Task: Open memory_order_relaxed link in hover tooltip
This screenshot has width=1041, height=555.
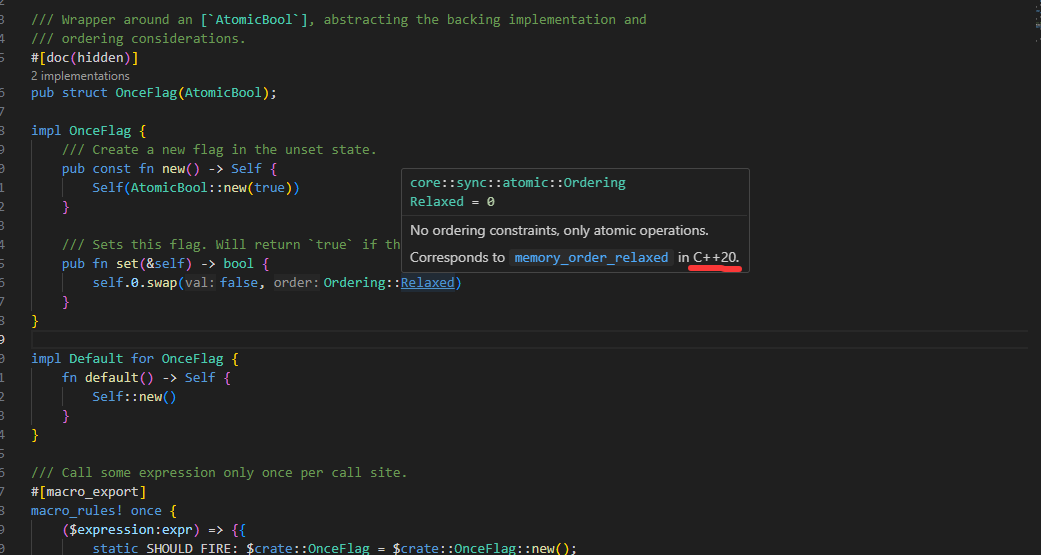Action: (591, 257)
